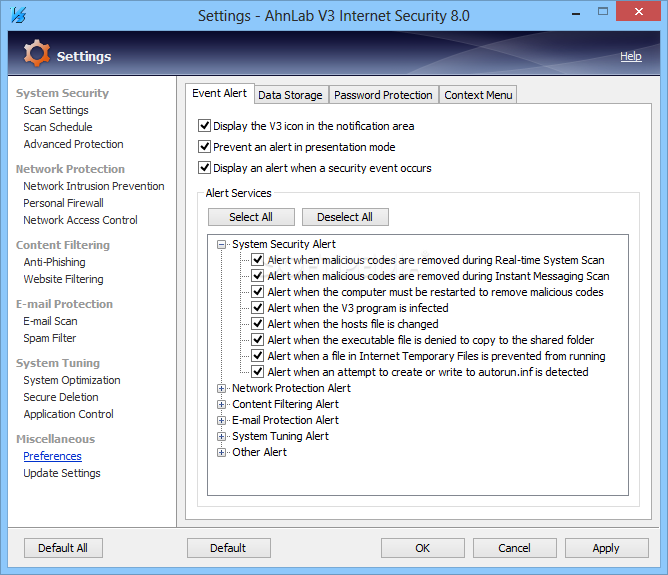Click the Default All button

tap(63, 548)
